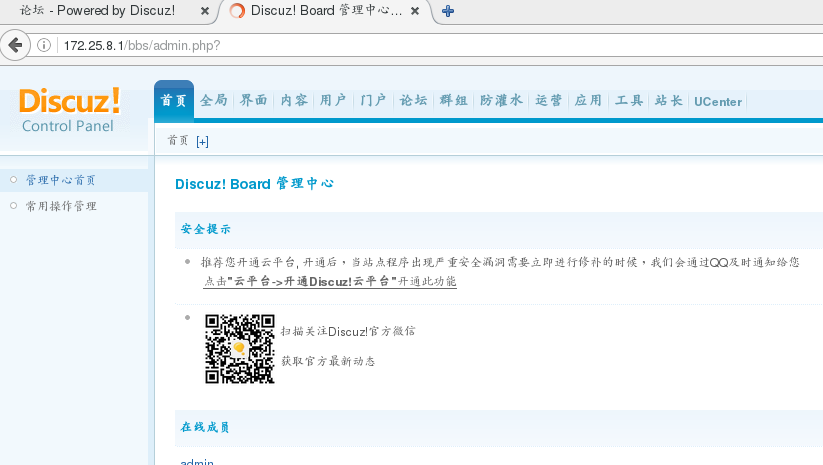
Task: Open the 界面 menu
Action: point(254,100)
